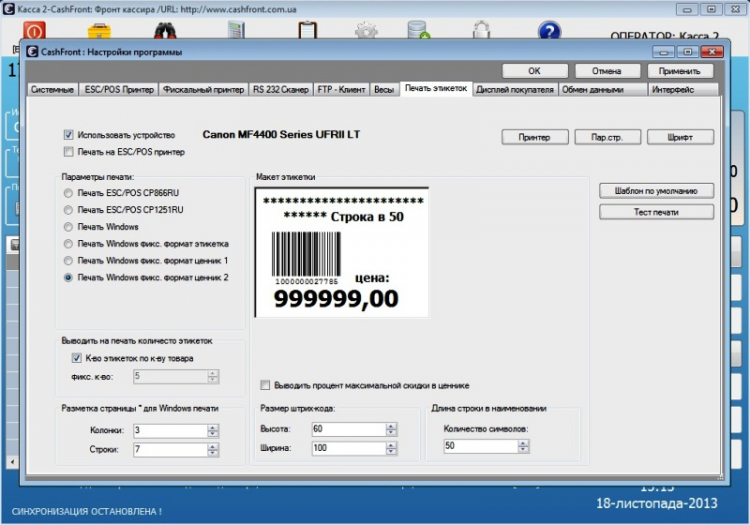Select 'Печать Windows' radio option
The height and width of the screenshot is (525, 750).
68,227
